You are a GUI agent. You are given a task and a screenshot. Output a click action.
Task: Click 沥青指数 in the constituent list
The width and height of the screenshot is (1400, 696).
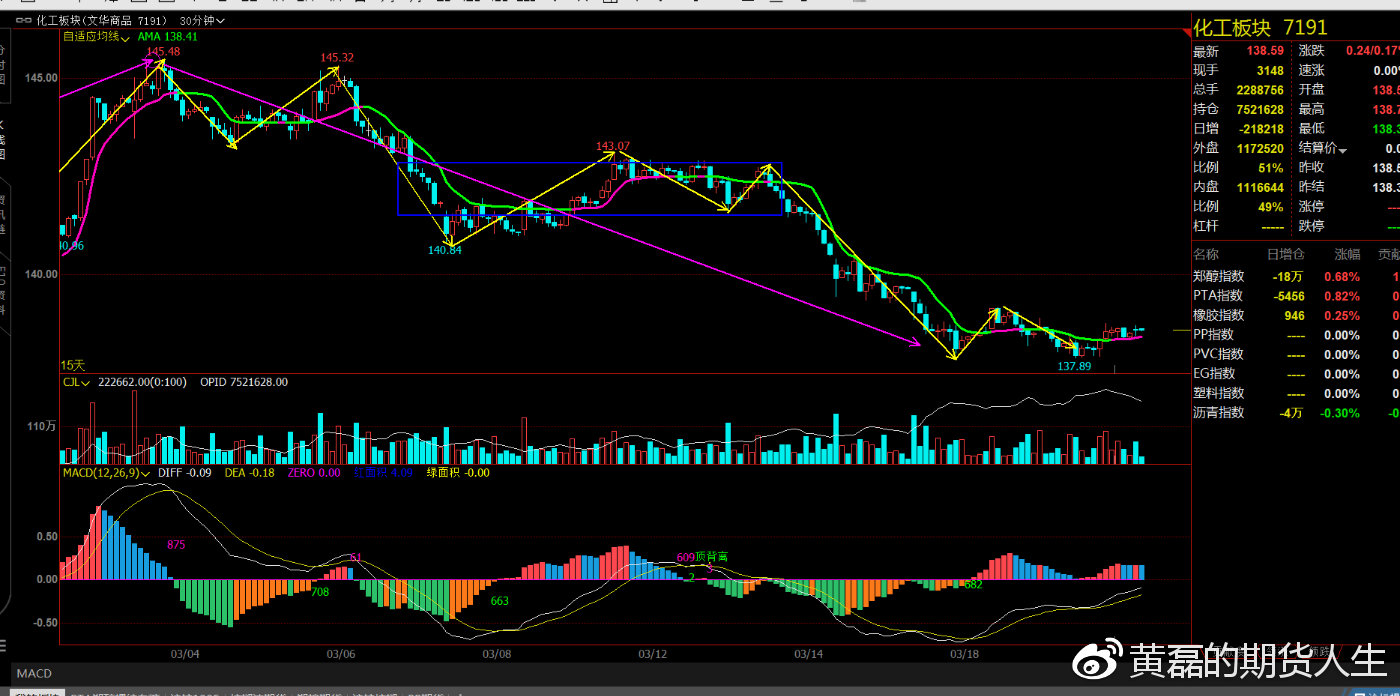pos(1218,412)
